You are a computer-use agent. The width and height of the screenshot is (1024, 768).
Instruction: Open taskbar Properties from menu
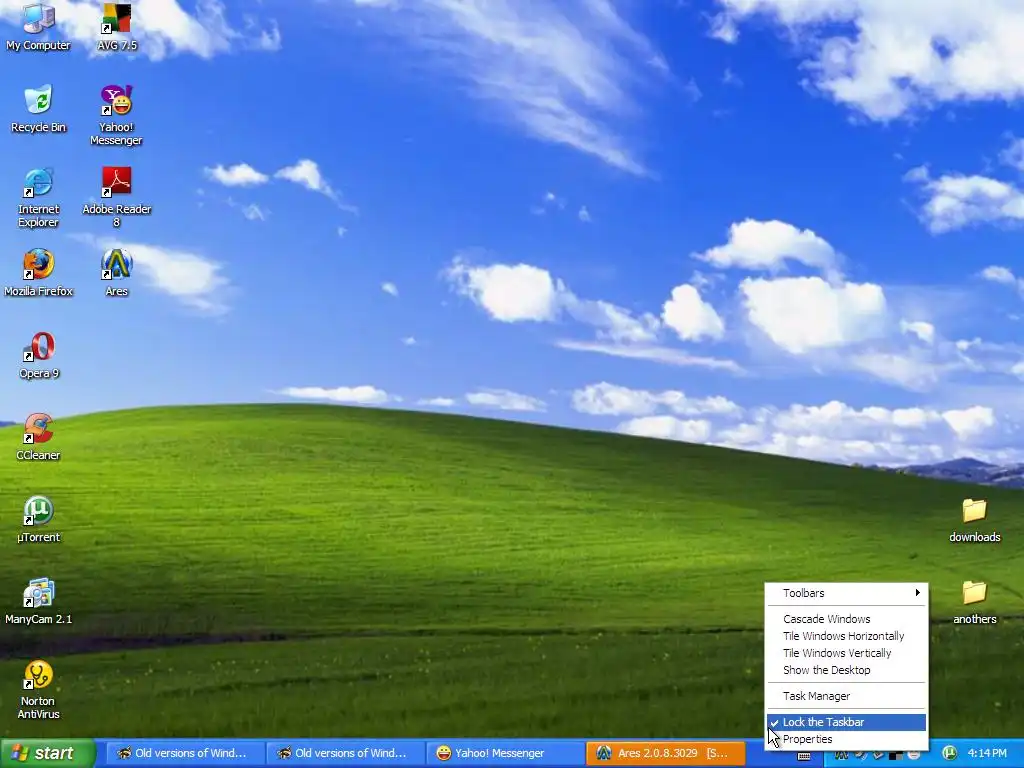coord(846,739)
